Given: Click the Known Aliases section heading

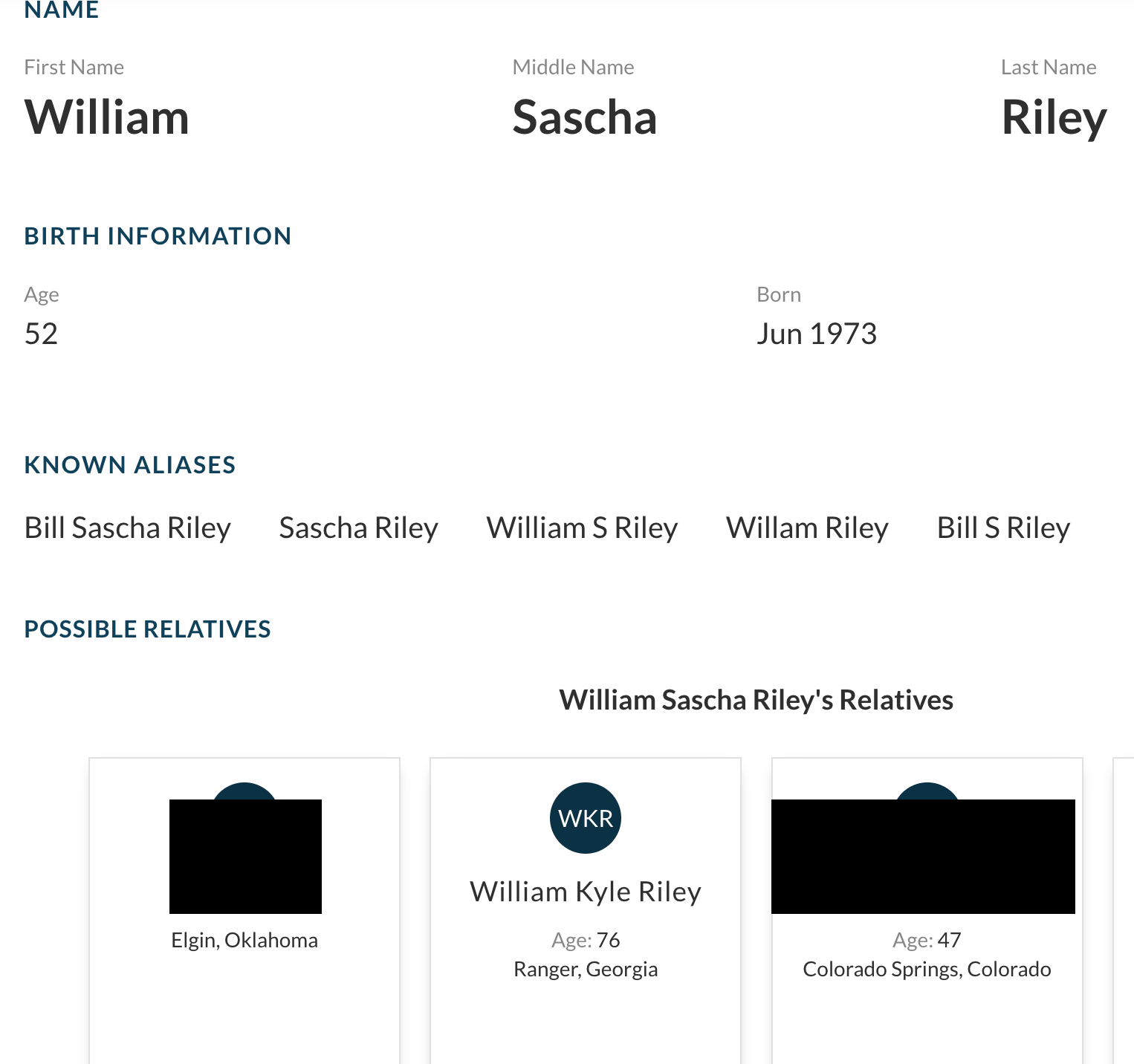Looking at the screenshot, I should (x=130, y=465).
